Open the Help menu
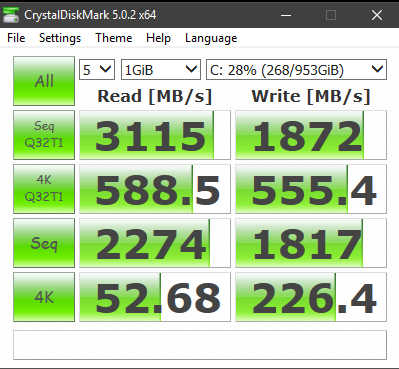This screenshot has height=369, width=399. pyautogui.click(x=158, y=38)
